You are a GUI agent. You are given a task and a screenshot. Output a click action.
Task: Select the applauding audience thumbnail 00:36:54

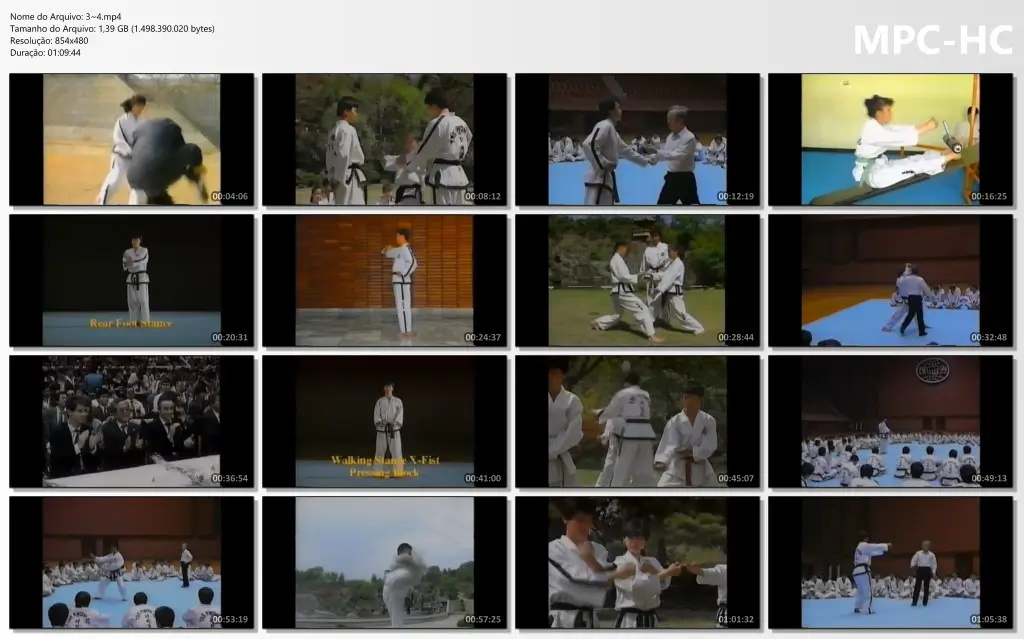pyautogui.click(x=131, y=421)
